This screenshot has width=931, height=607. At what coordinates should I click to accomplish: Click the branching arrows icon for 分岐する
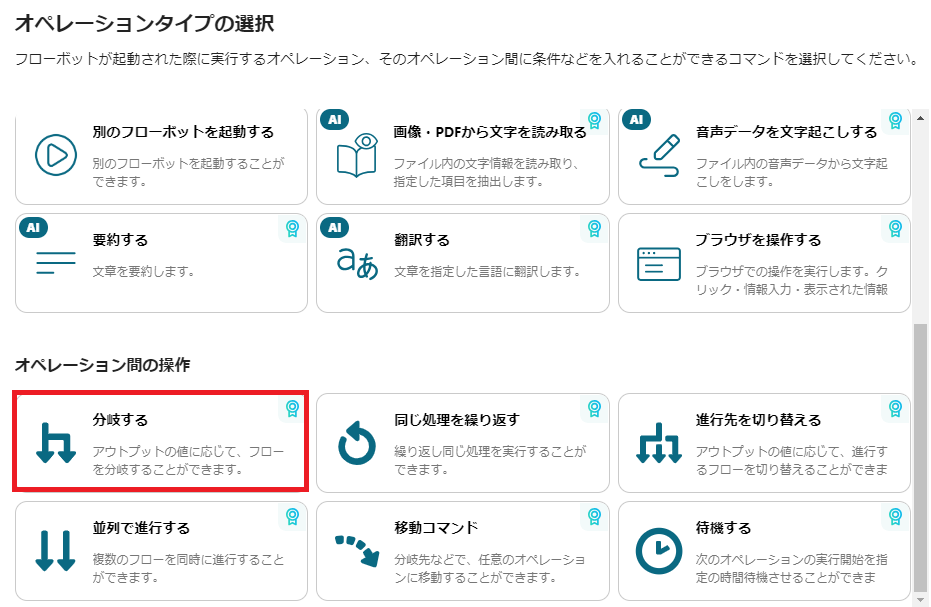56,443
